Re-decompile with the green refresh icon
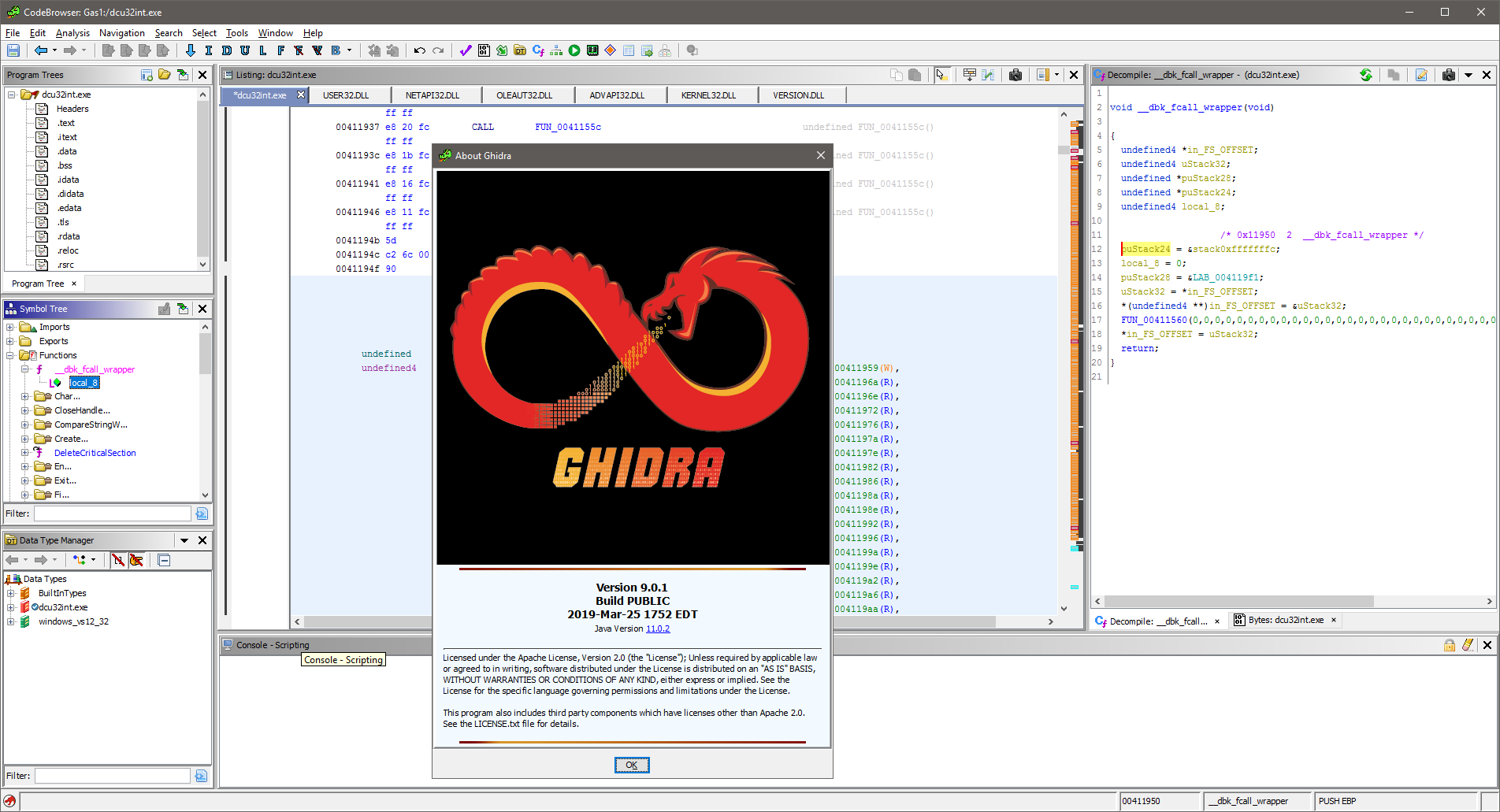This screenshot has width=1500, height=812. (x=1366, y=75)
